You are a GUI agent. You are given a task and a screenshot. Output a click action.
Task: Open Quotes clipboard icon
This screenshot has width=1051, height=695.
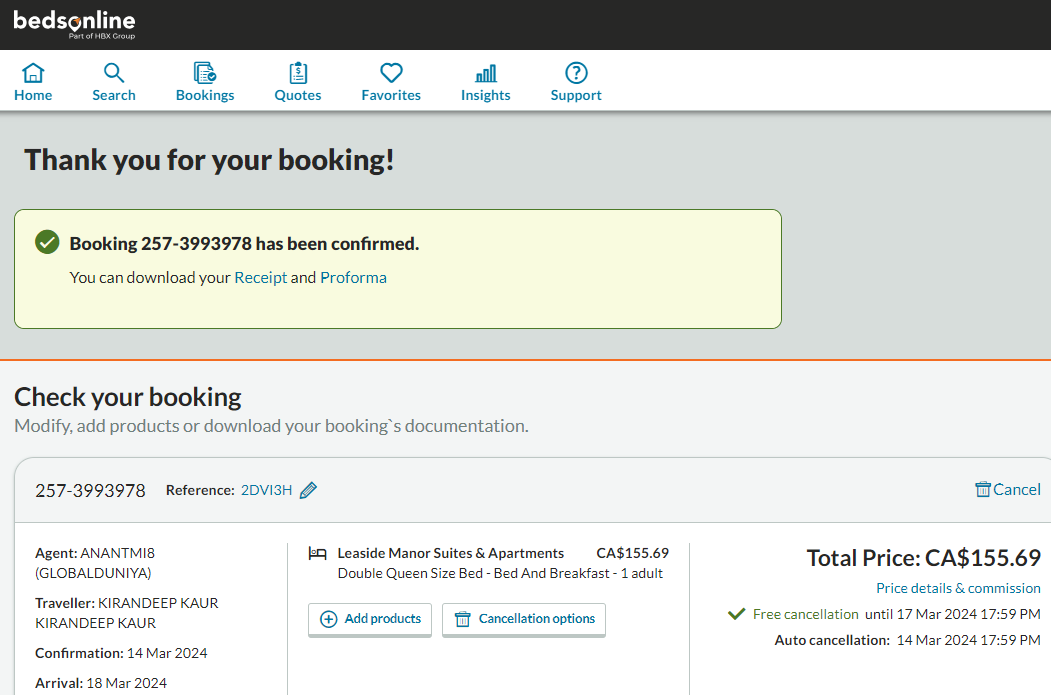point(298,73)
